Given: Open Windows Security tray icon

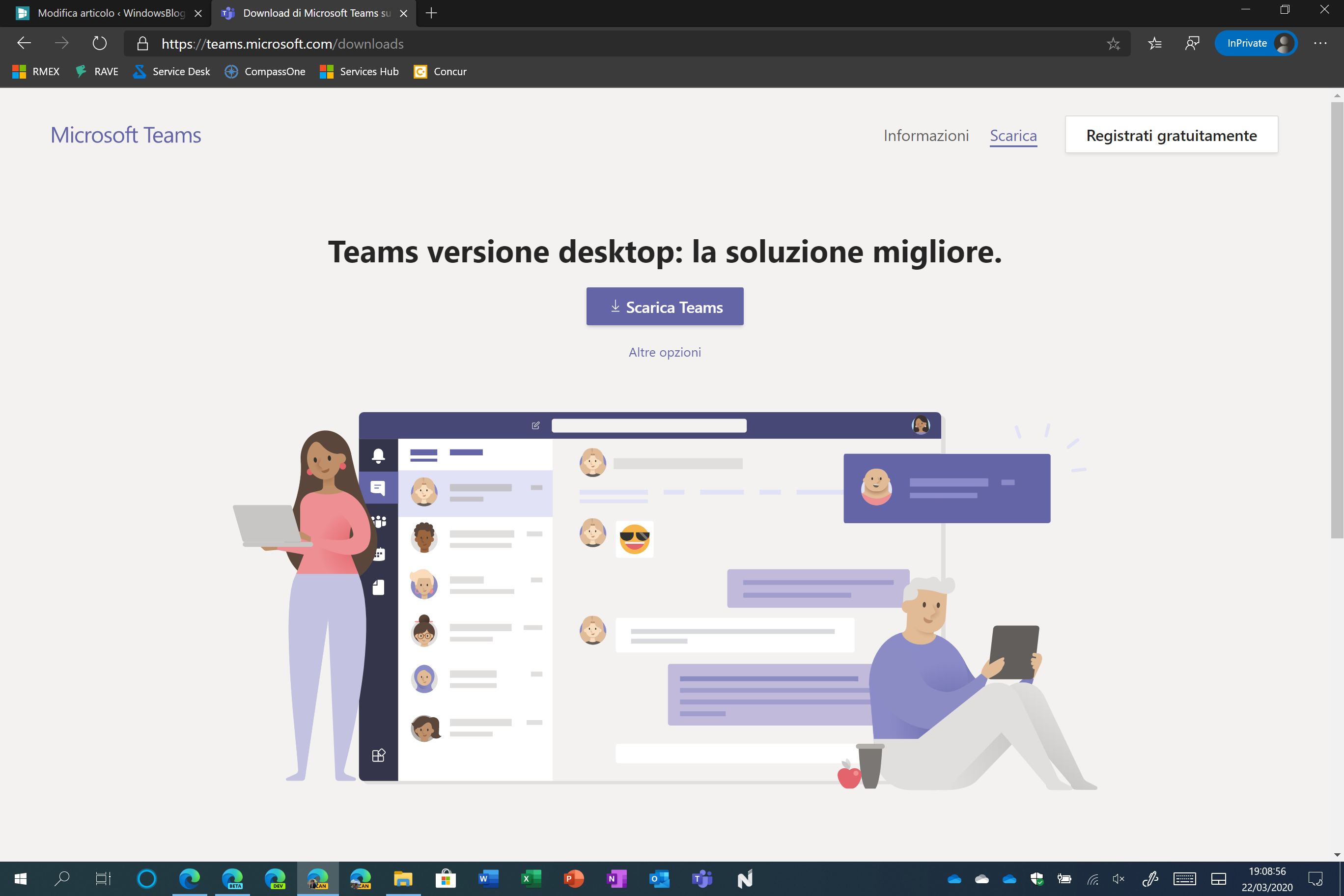Looking at the screenshot, I should pos(1037,879).
